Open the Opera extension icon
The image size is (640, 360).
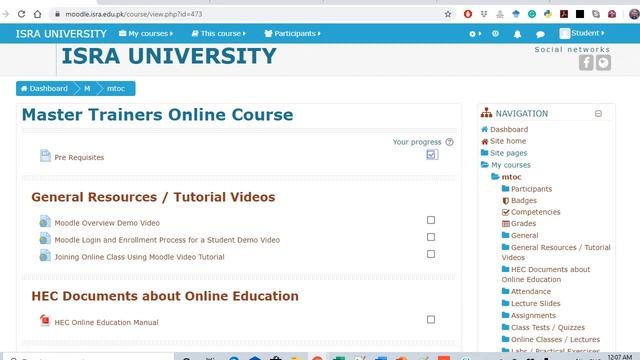(x=468, y=14)
